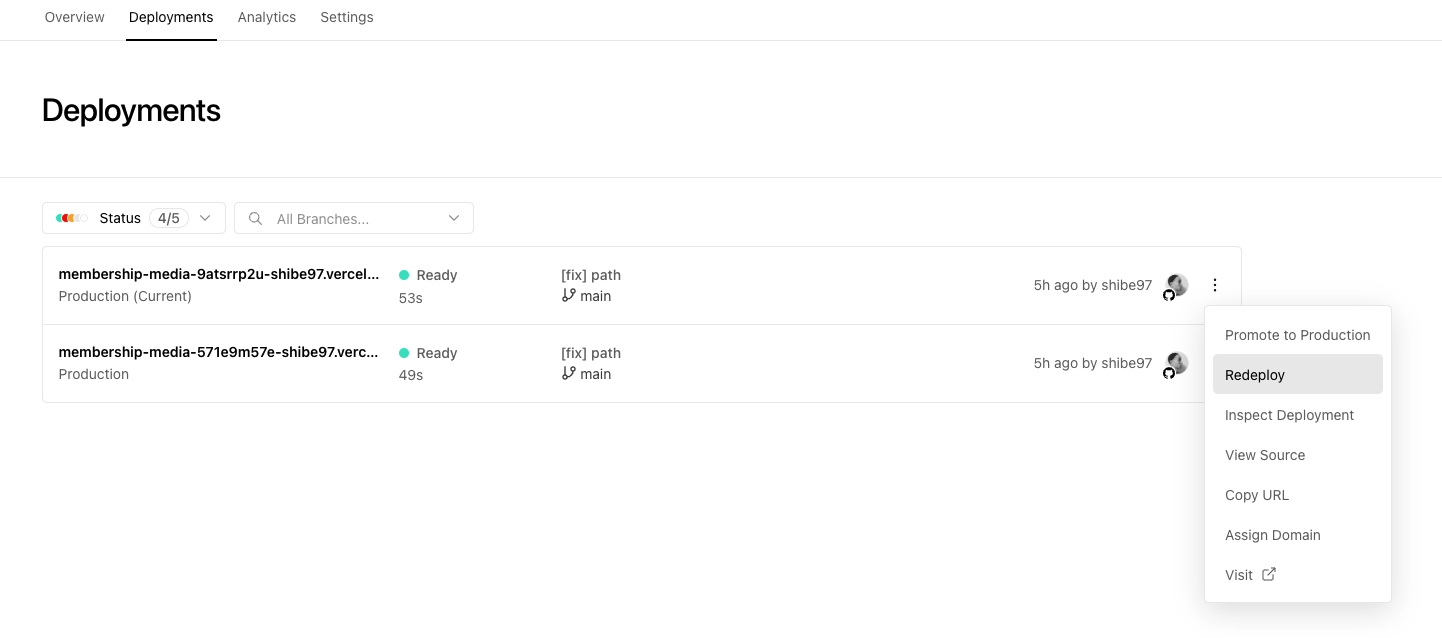The width and height of the screenshot is (1442, 638).
Task: Click the colored status dots in the Status filter
Action: (71, 218)
